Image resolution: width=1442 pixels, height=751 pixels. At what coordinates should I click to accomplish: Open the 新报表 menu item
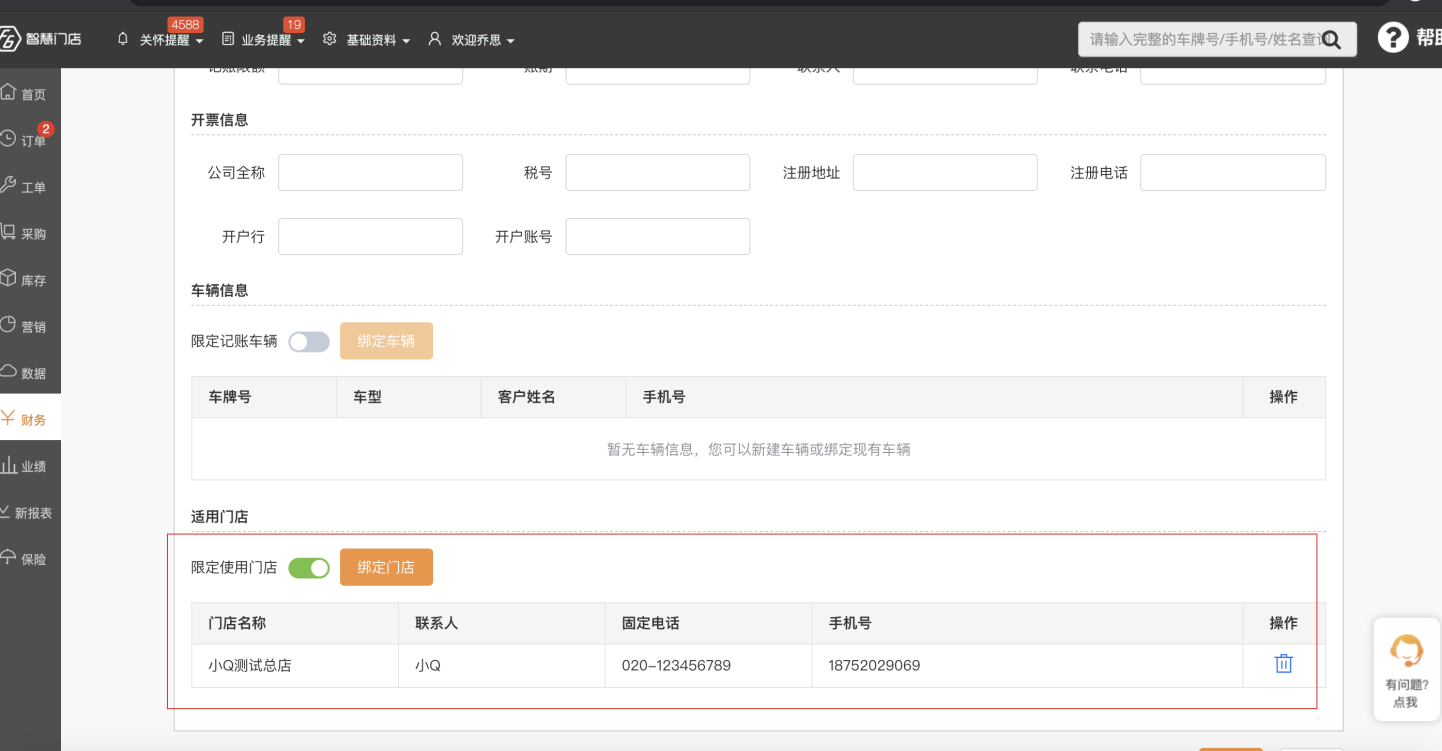click(30, 513)
